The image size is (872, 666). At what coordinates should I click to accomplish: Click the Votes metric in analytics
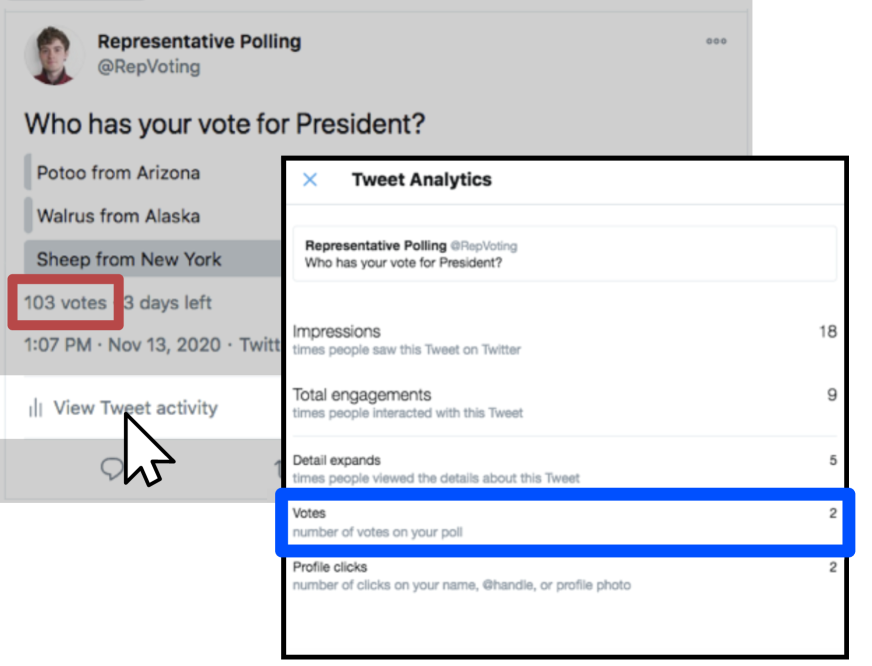tap(564, 521)
